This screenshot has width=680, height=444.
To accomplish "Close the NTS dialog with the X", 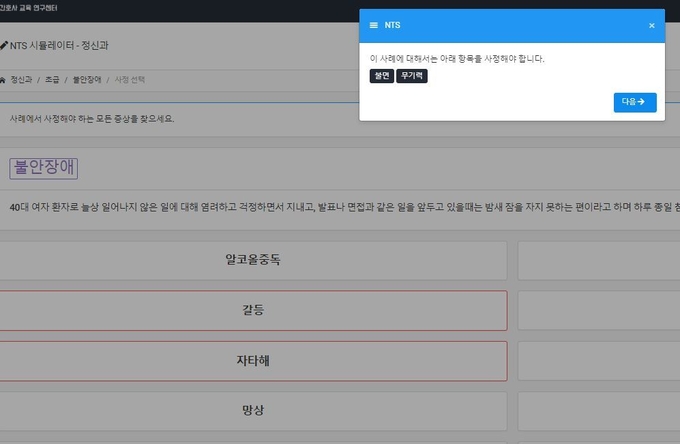I will [x=651, y=26].
